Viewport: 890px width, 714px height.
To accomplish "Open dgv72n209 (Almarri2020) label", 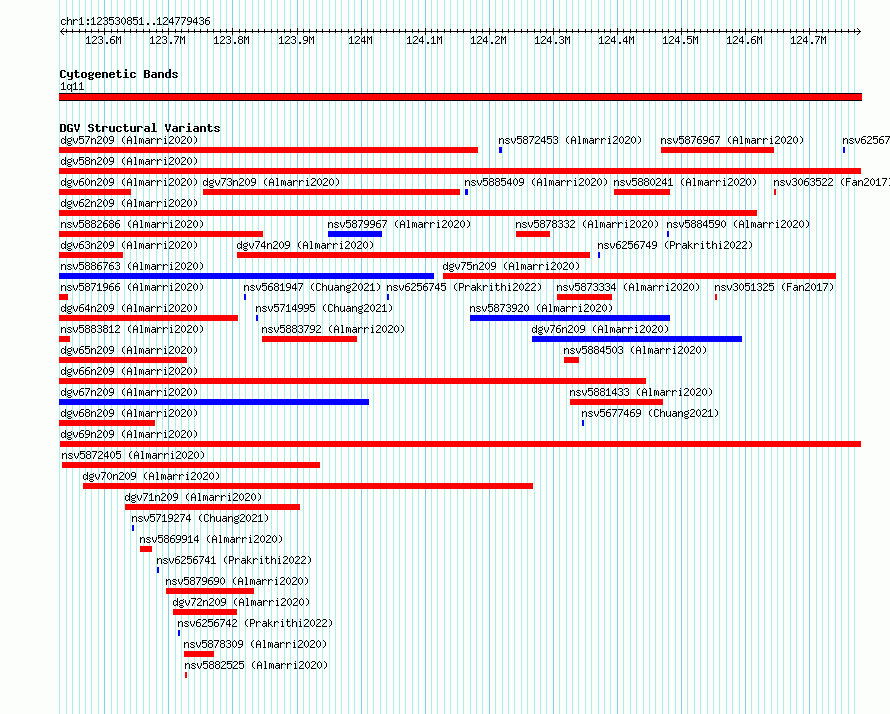I will [x=241, y=602].
